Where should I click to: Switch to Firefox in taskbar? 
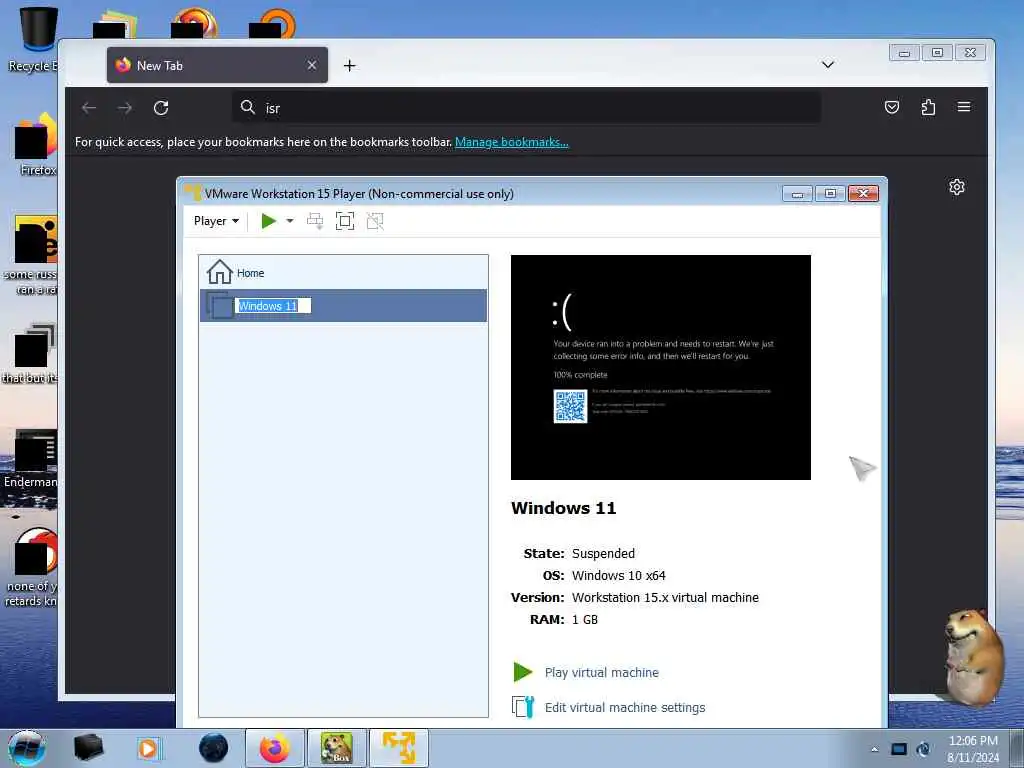[x=275, y=748]
